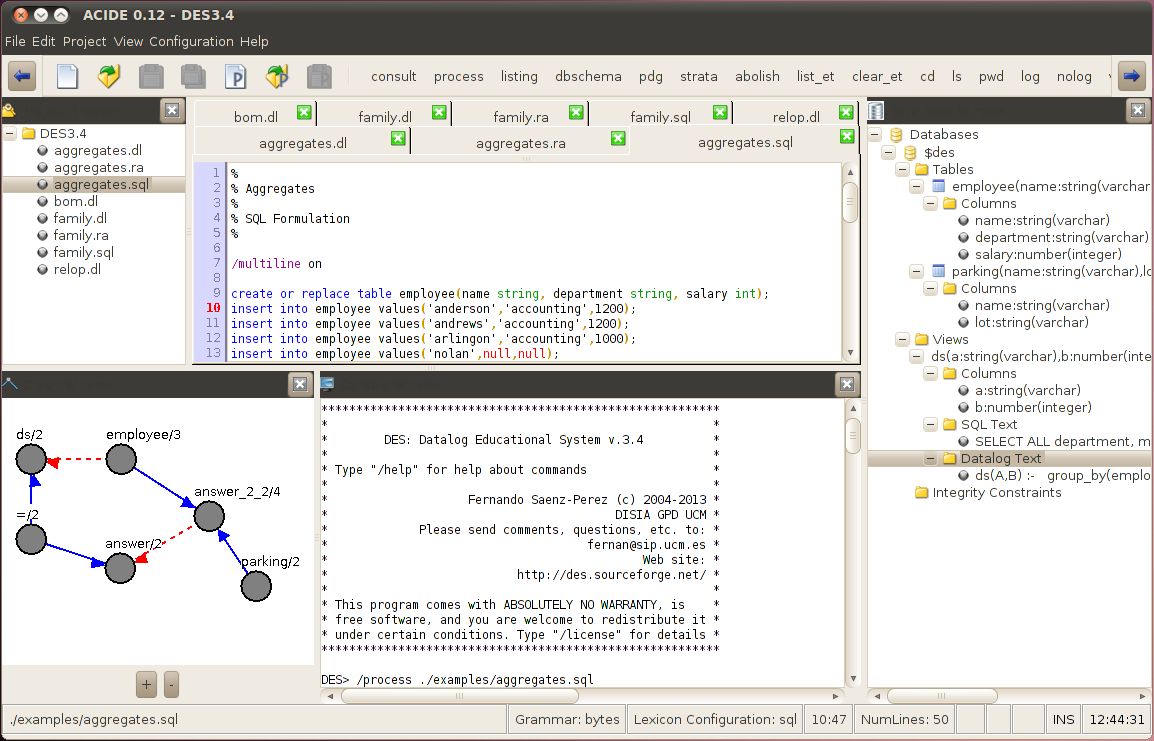Create a new project with P page icon
This screenshot has height=741, width=1154.
tap(236, 76)
